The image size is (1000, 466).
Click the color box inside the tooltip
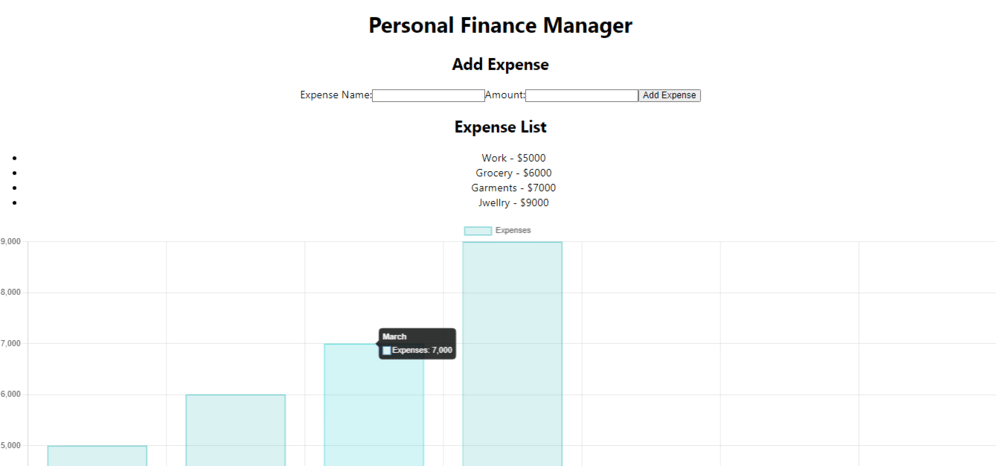click(x=387, y=351)
